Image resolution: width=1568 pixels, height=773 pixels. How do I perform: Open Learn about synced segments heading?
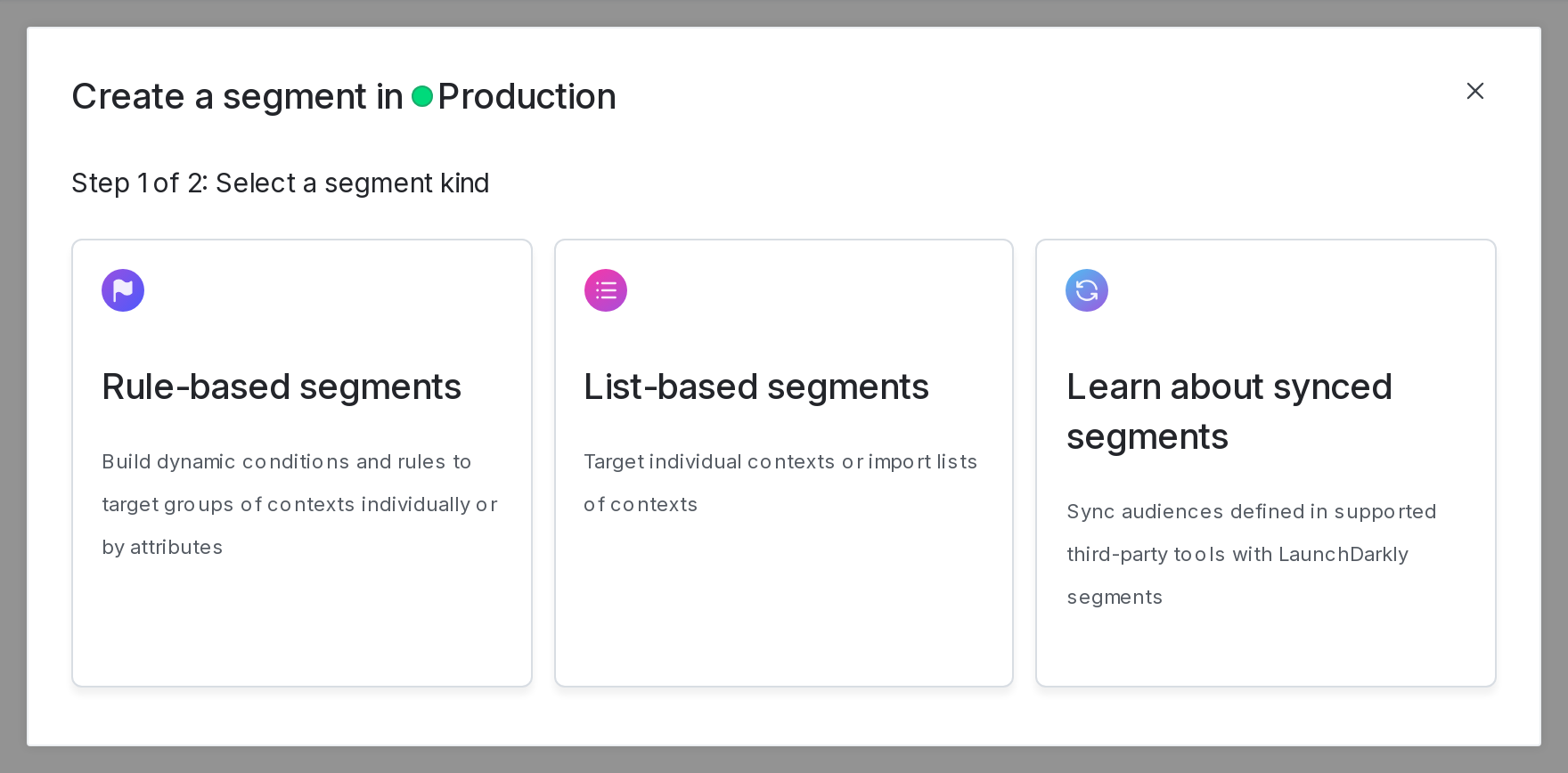click(x=1229, y=412)
